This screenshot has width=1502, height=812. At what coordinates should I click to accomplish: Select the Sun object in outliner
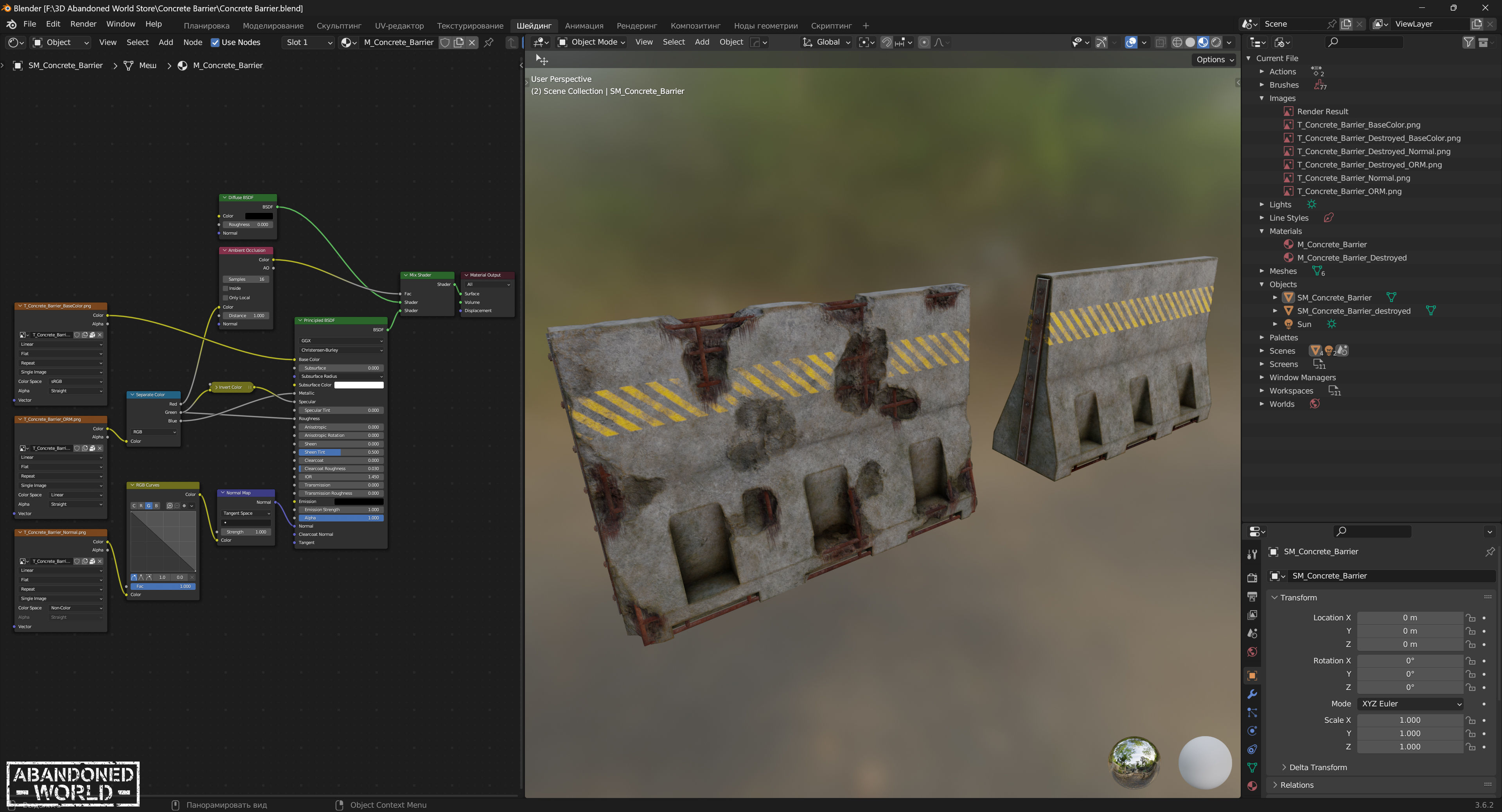click(1304, 325)
